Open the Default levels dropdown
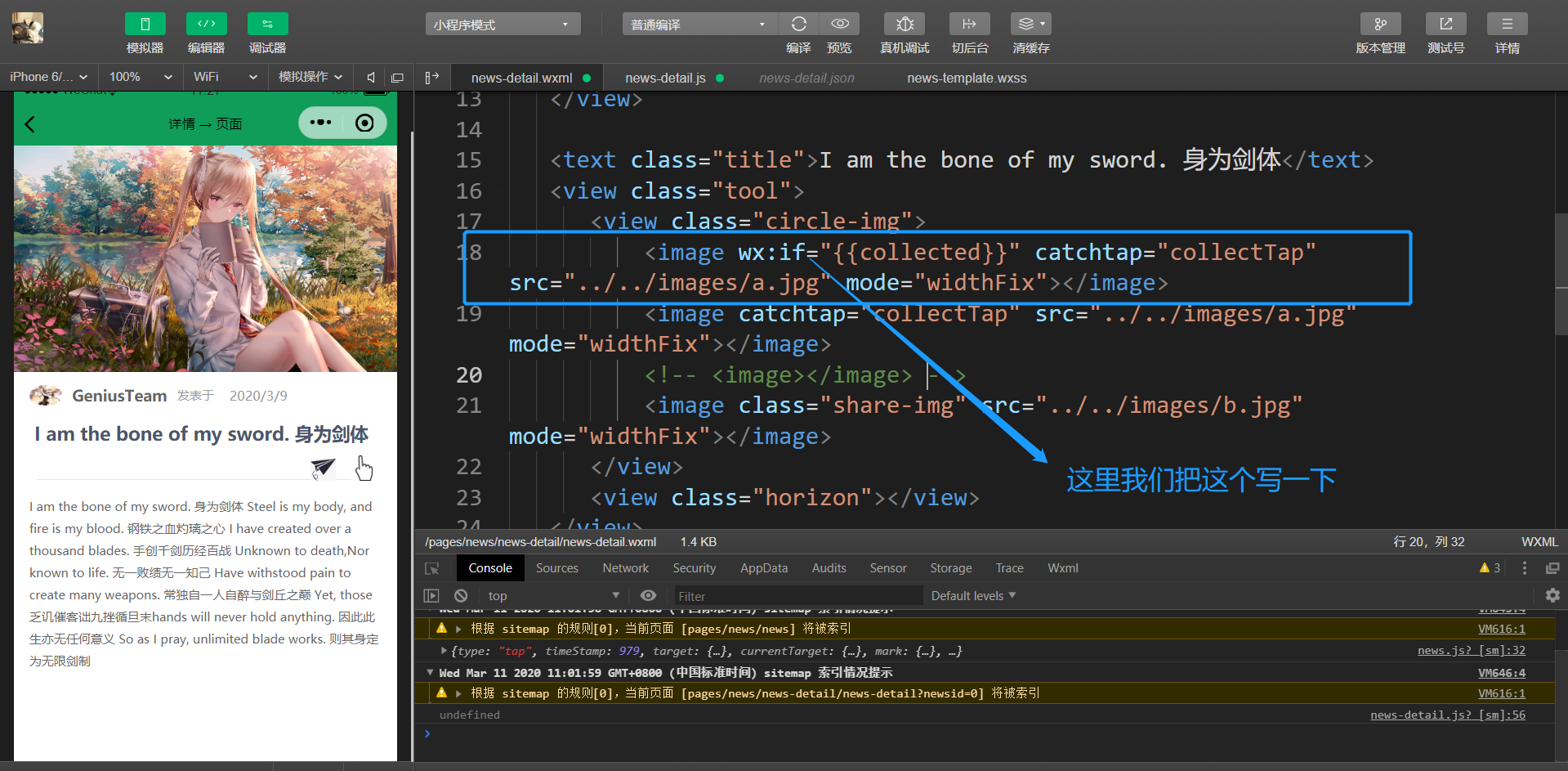 click(973, 596)
